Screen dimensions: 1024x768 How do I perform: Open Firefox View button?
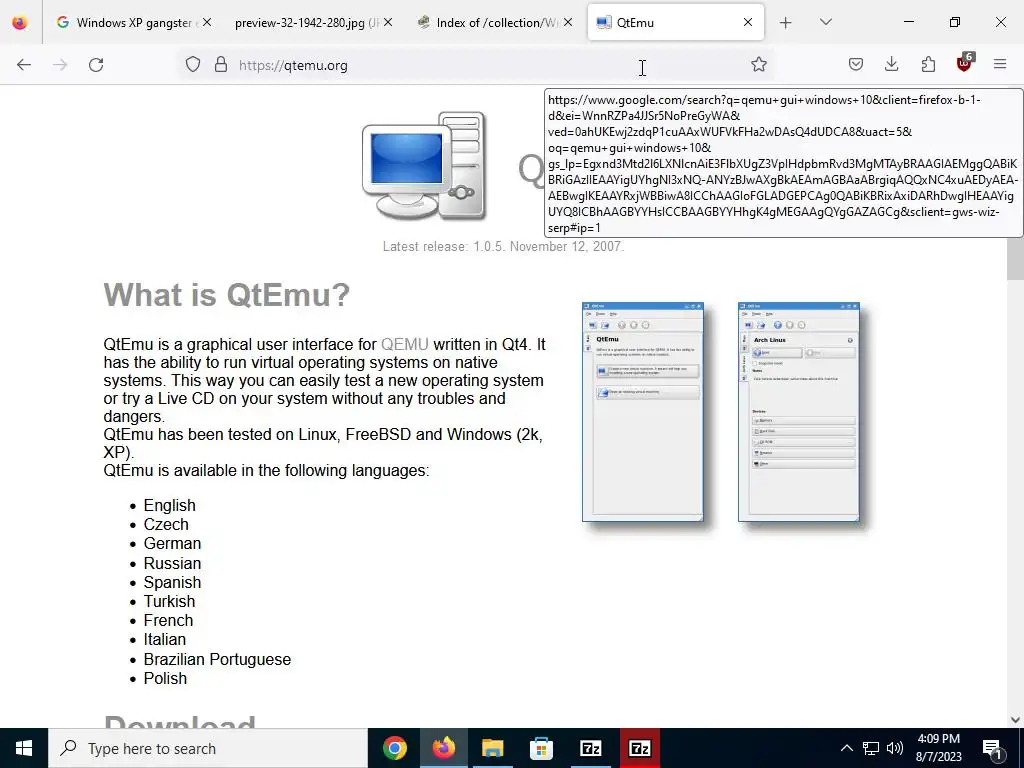point(20,23)
